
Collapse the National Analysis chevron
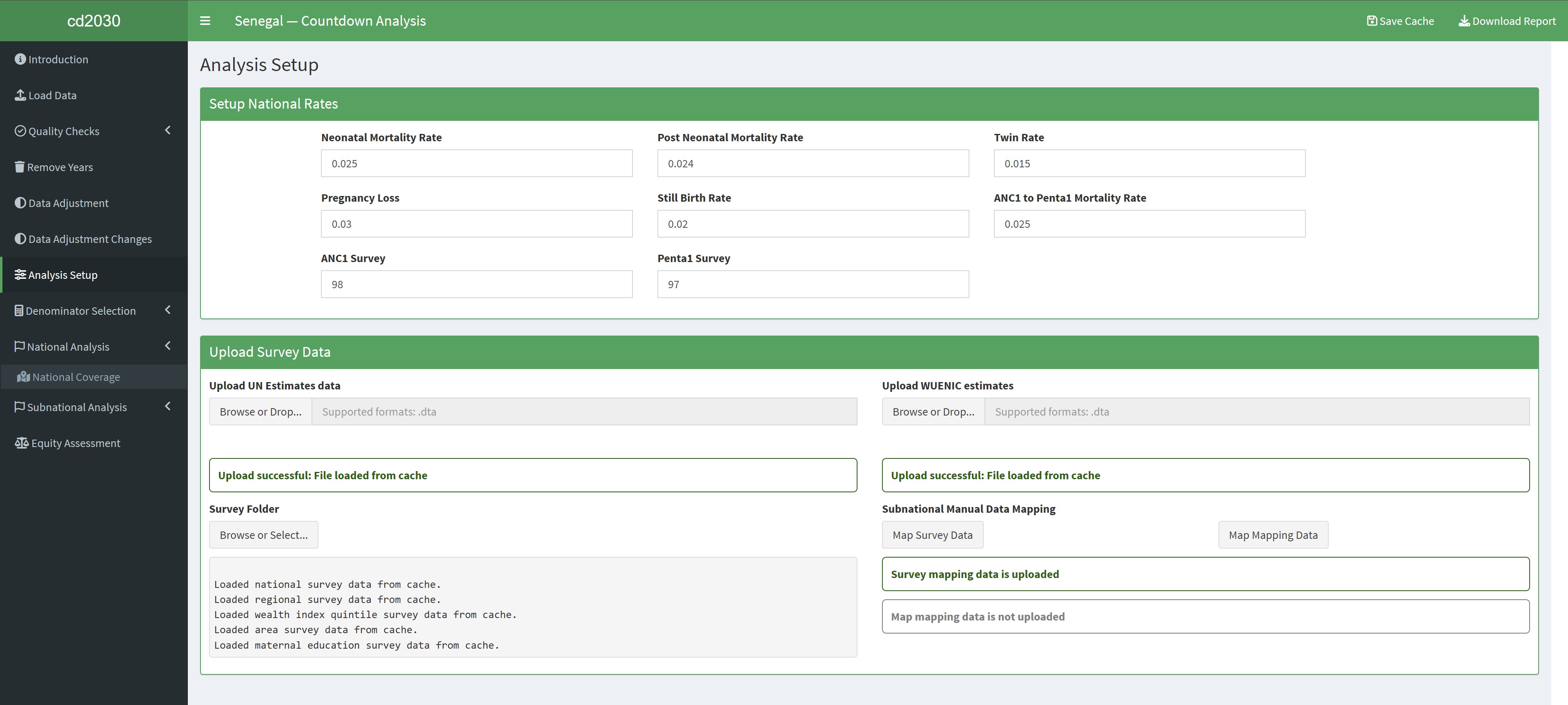click(168, 346)
